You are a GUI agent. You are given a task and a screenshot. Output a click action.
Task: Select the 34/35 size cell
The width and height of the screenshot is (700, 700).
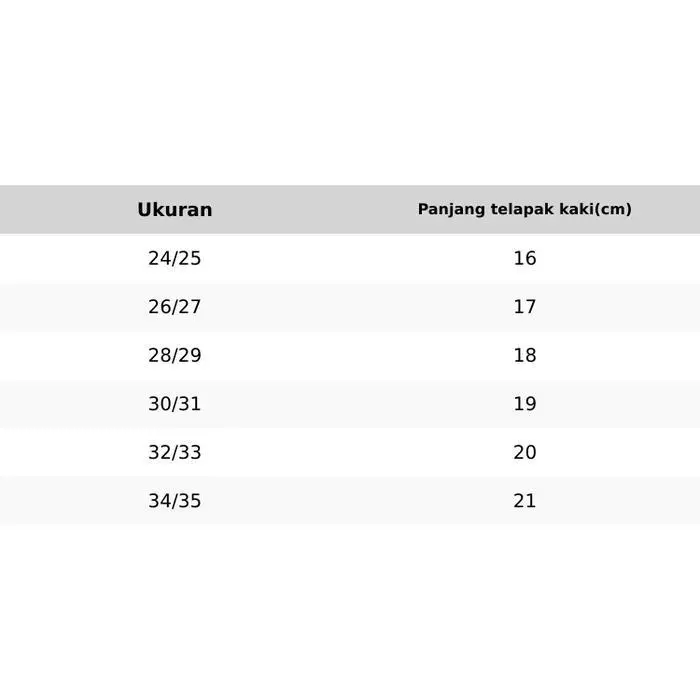click(x=175, y=501)
